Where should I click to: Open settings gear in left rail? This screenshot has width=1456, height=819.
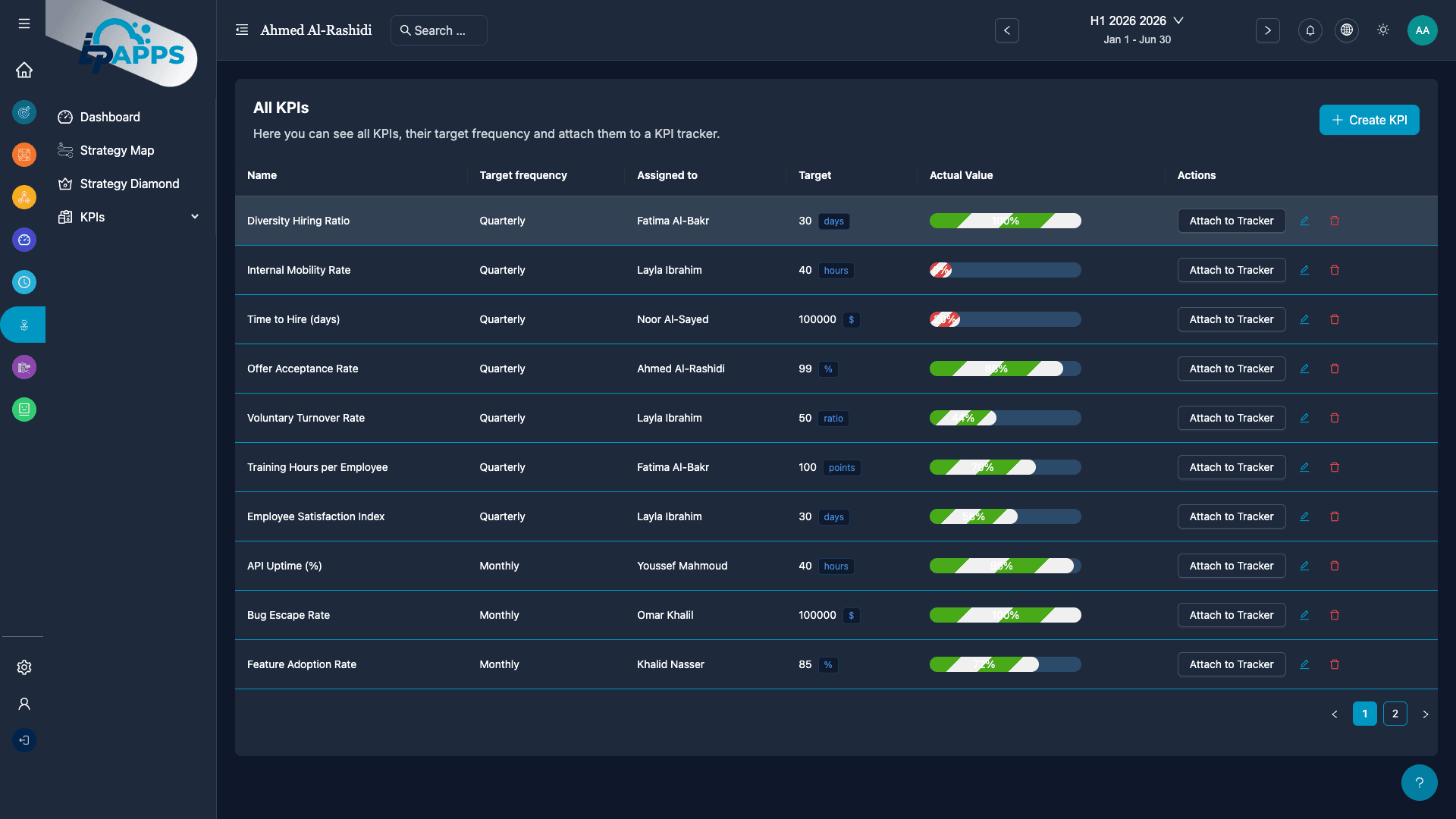(x=24, y=667)
